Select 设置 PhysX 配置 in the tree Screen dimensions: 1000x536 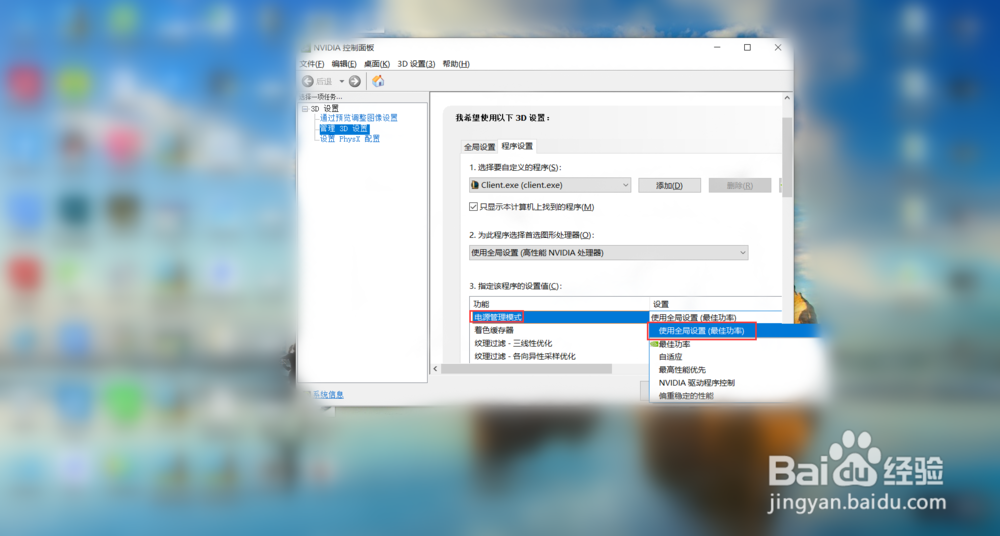[349, 138]
